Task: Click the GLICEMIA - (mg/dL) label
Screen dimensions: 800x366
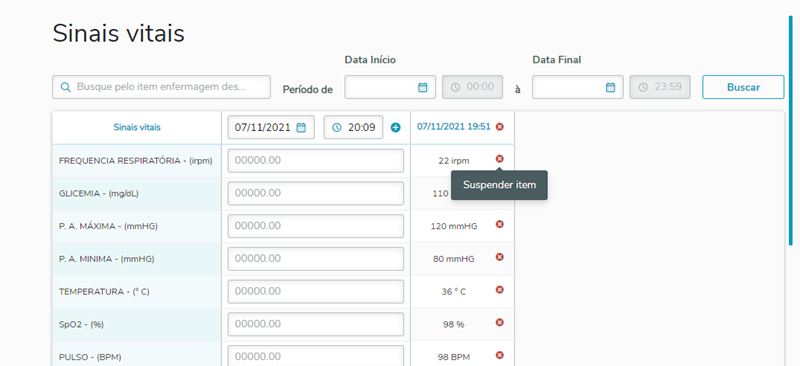Action: [x=98, y=193]
